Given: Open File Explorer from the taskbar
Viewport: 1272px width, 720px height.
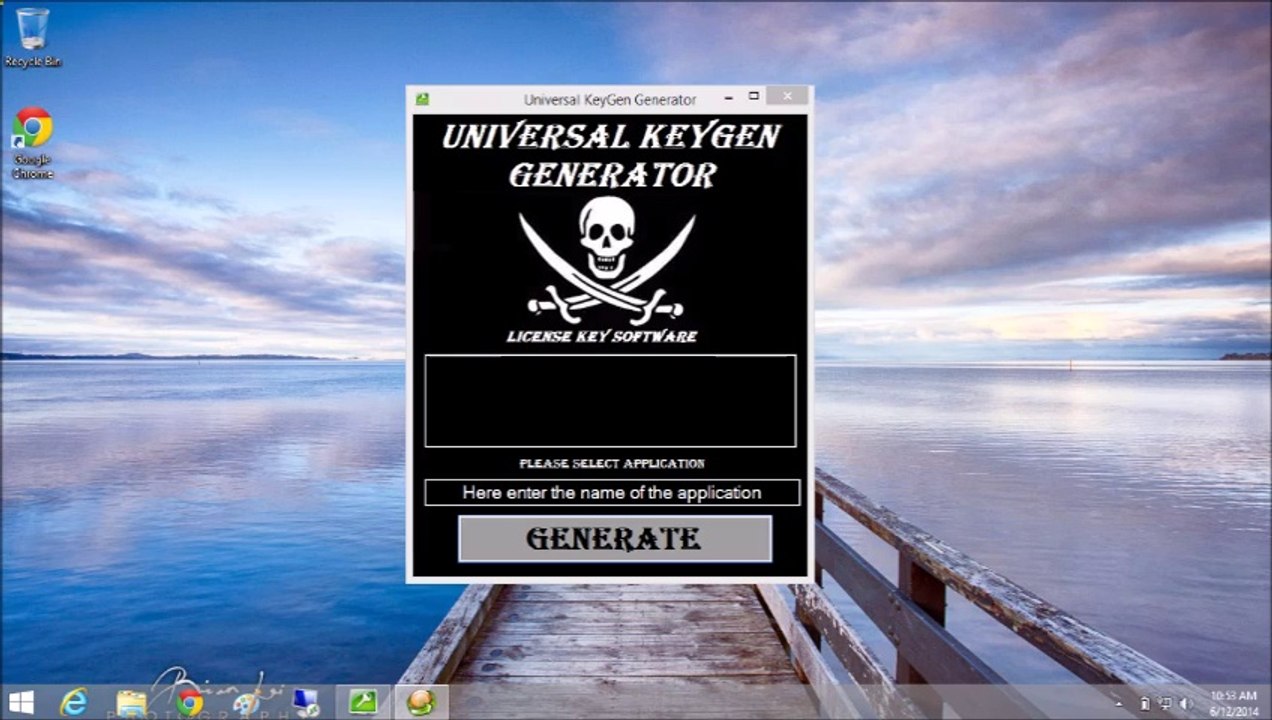Looking at the screenshot, I should pos(131,702).
